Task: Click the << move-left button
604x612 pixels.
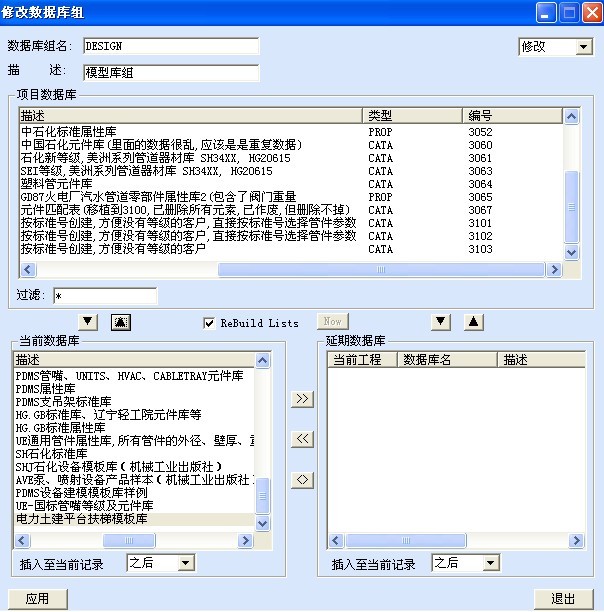Action: (301, 439)
